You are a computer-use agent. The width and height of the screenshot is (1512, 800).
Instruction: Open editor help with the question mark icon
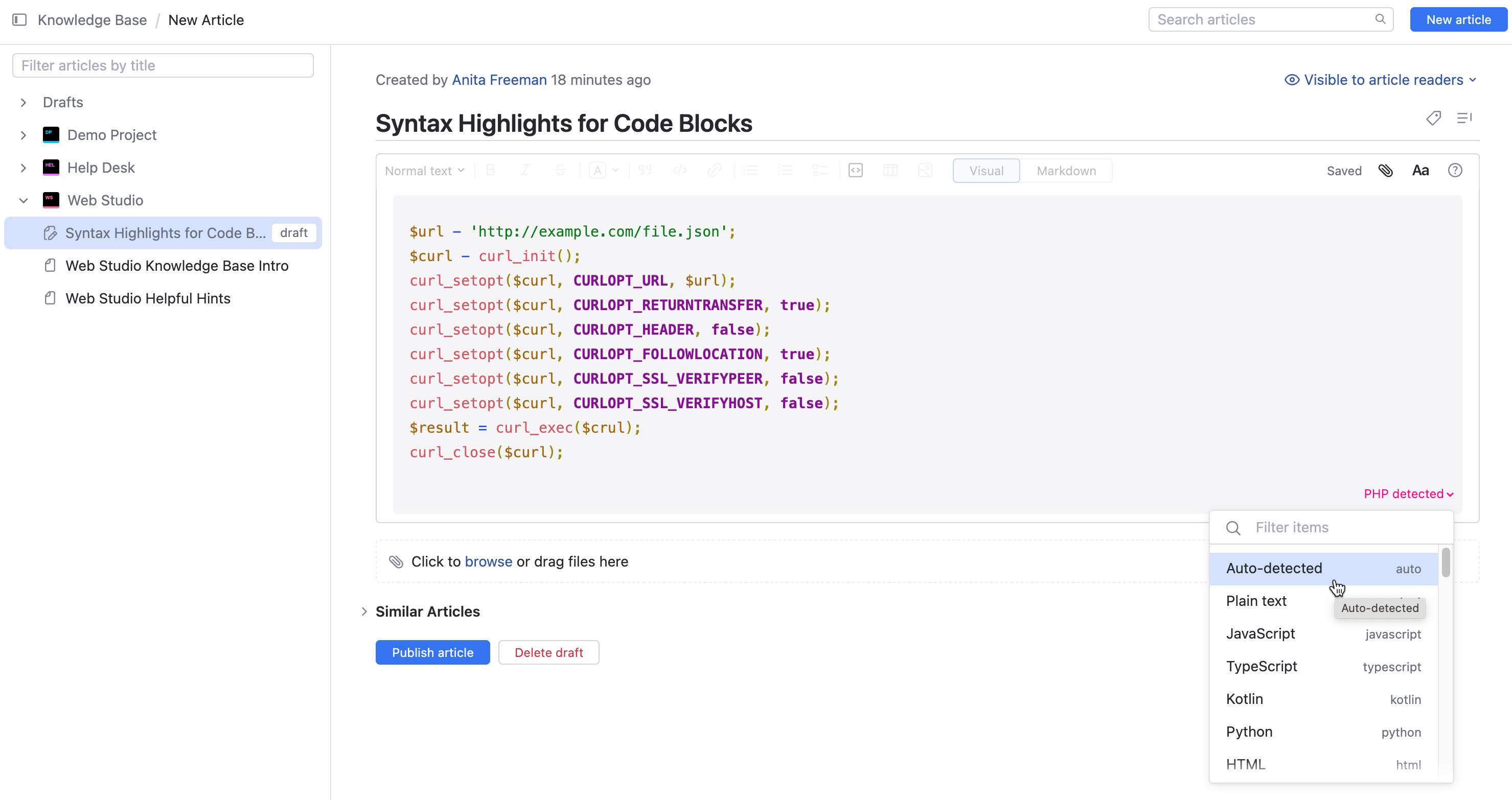pyautogui.click(x=1456, y=170)
